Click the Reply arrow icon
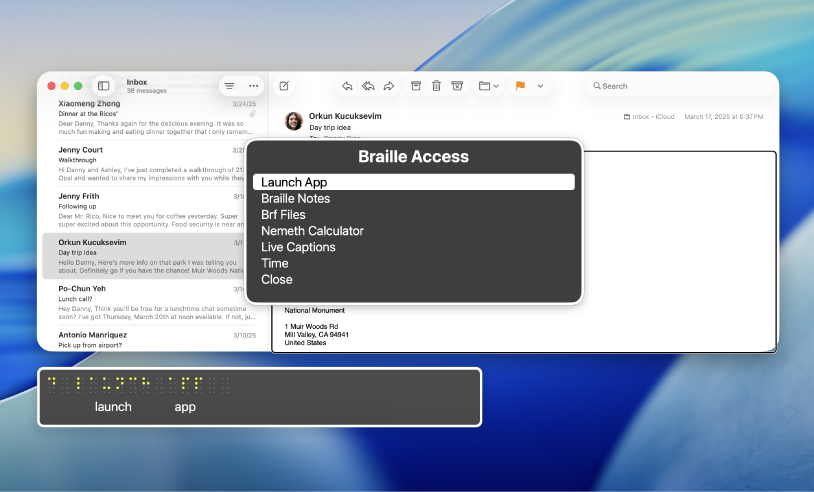The image size is (814, 492). click(x=347, y=86)
